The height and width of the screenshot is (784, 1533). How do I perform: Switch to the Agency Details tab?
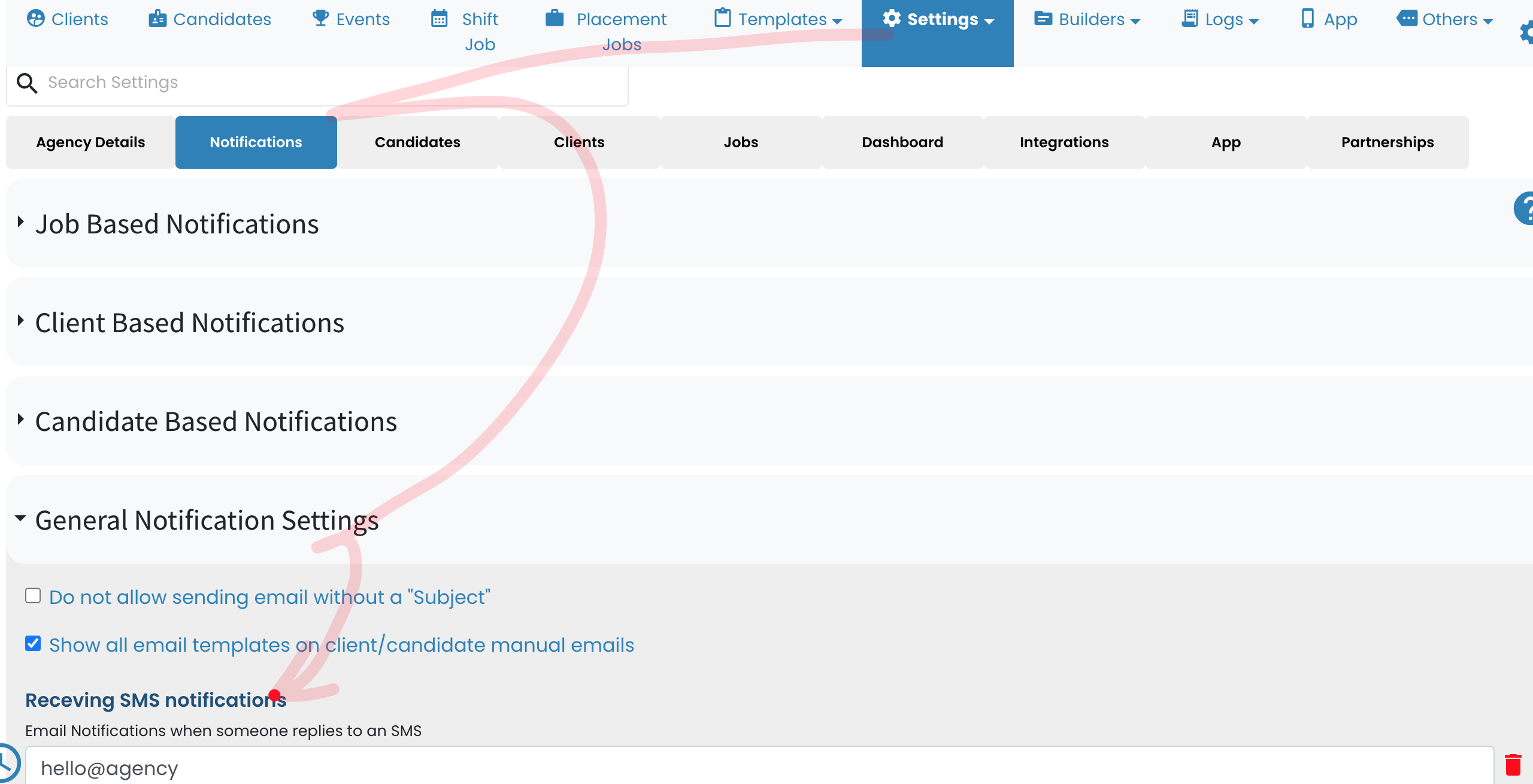(90, 142)
